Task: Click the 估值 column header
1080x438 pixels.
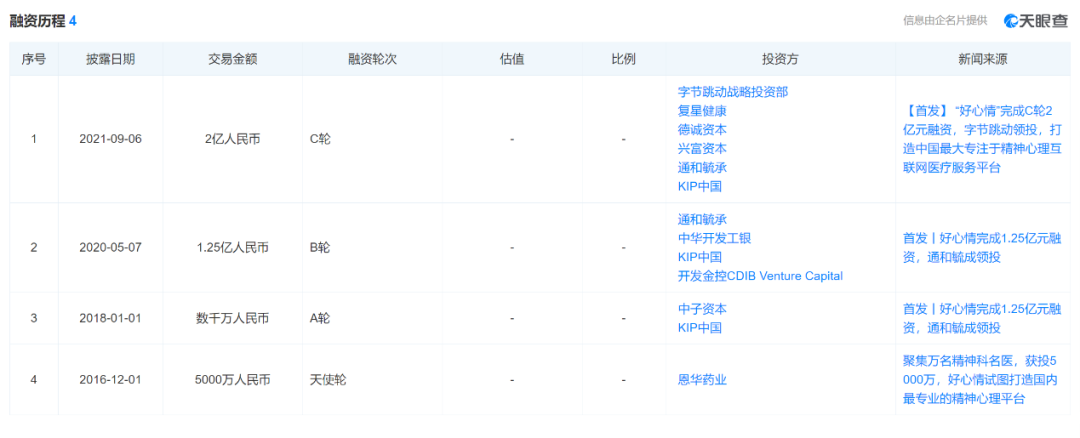Action: [512, 59]
